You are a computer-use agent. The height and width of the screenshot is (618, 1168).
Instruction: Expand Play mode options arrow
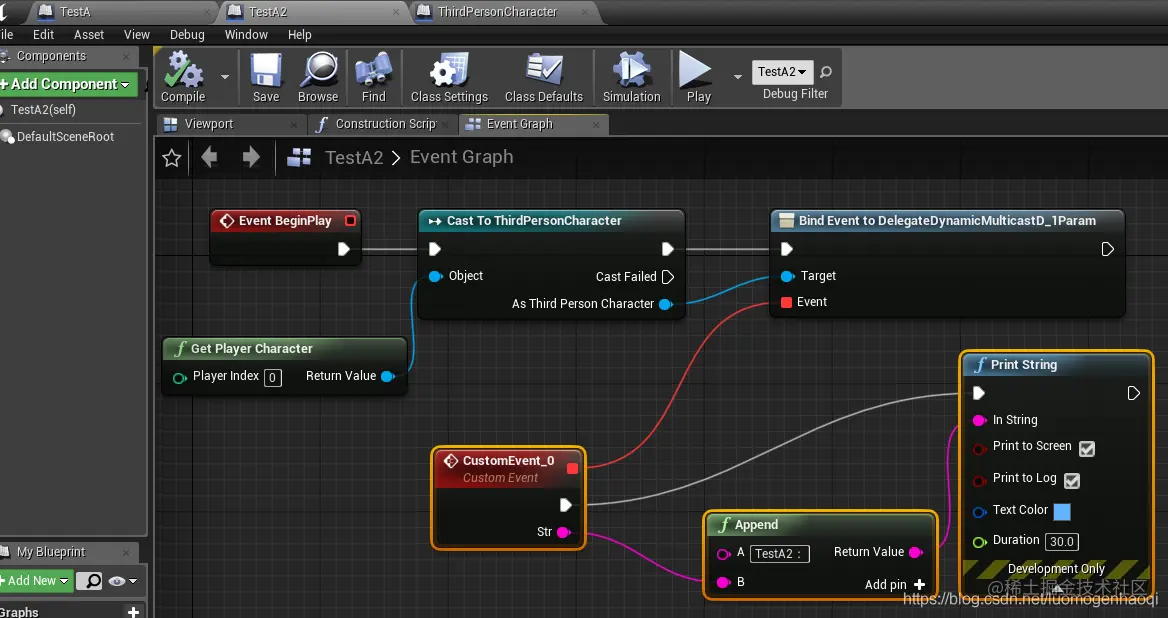(737, 77)
